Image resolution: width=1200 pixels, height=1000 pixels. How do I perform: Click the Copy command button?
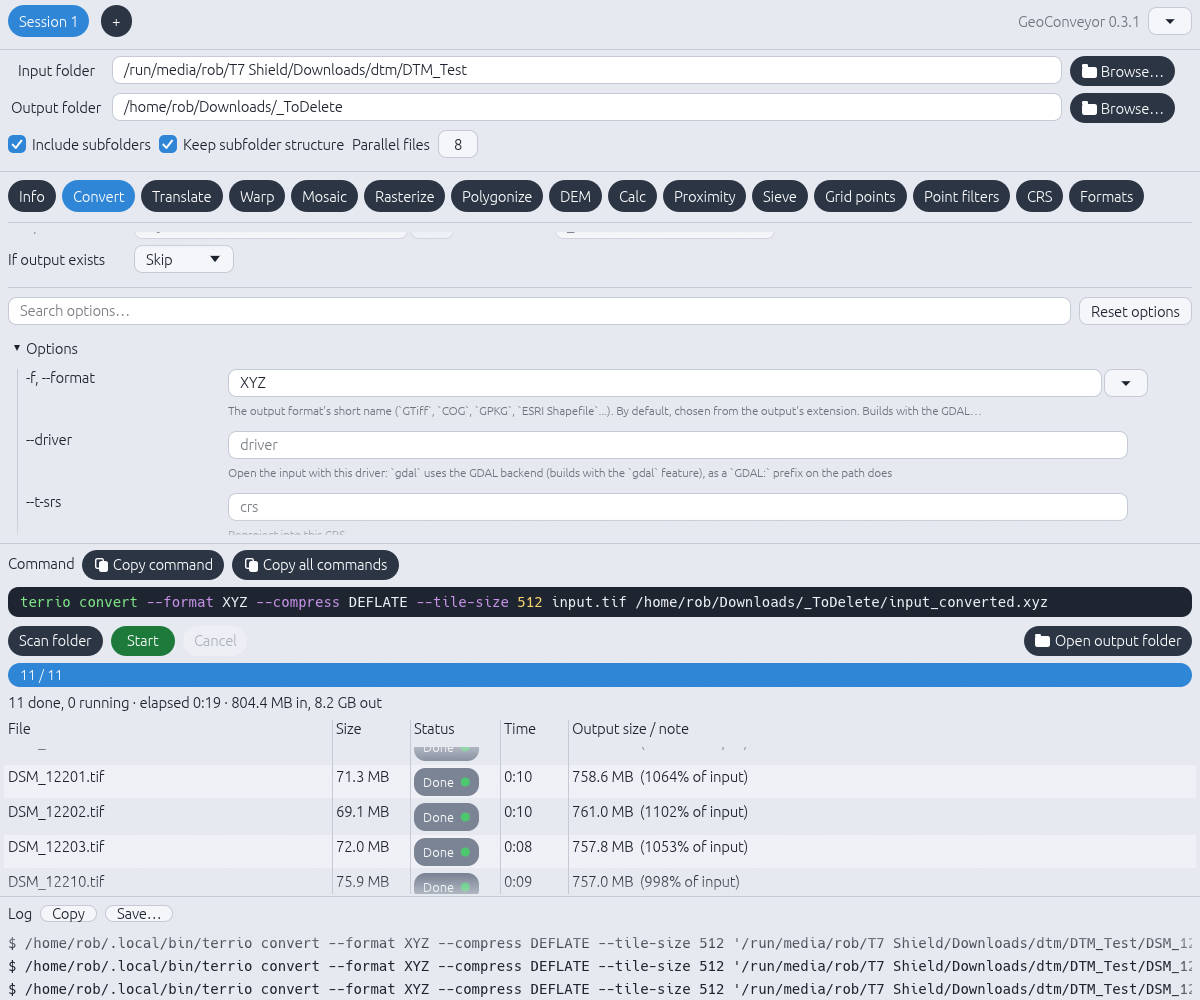[x=153, y=565]
